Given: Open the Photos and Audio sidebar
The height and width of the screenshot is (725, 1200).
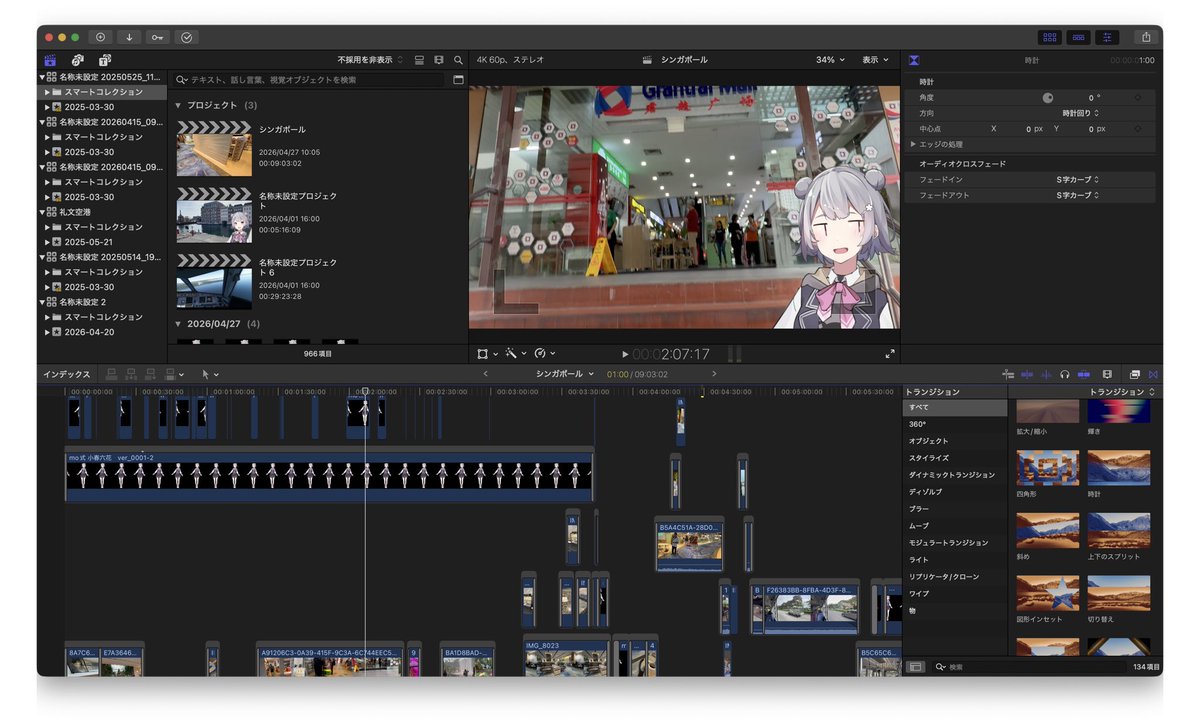Looking at the screenshot, I should pos(77,60).
